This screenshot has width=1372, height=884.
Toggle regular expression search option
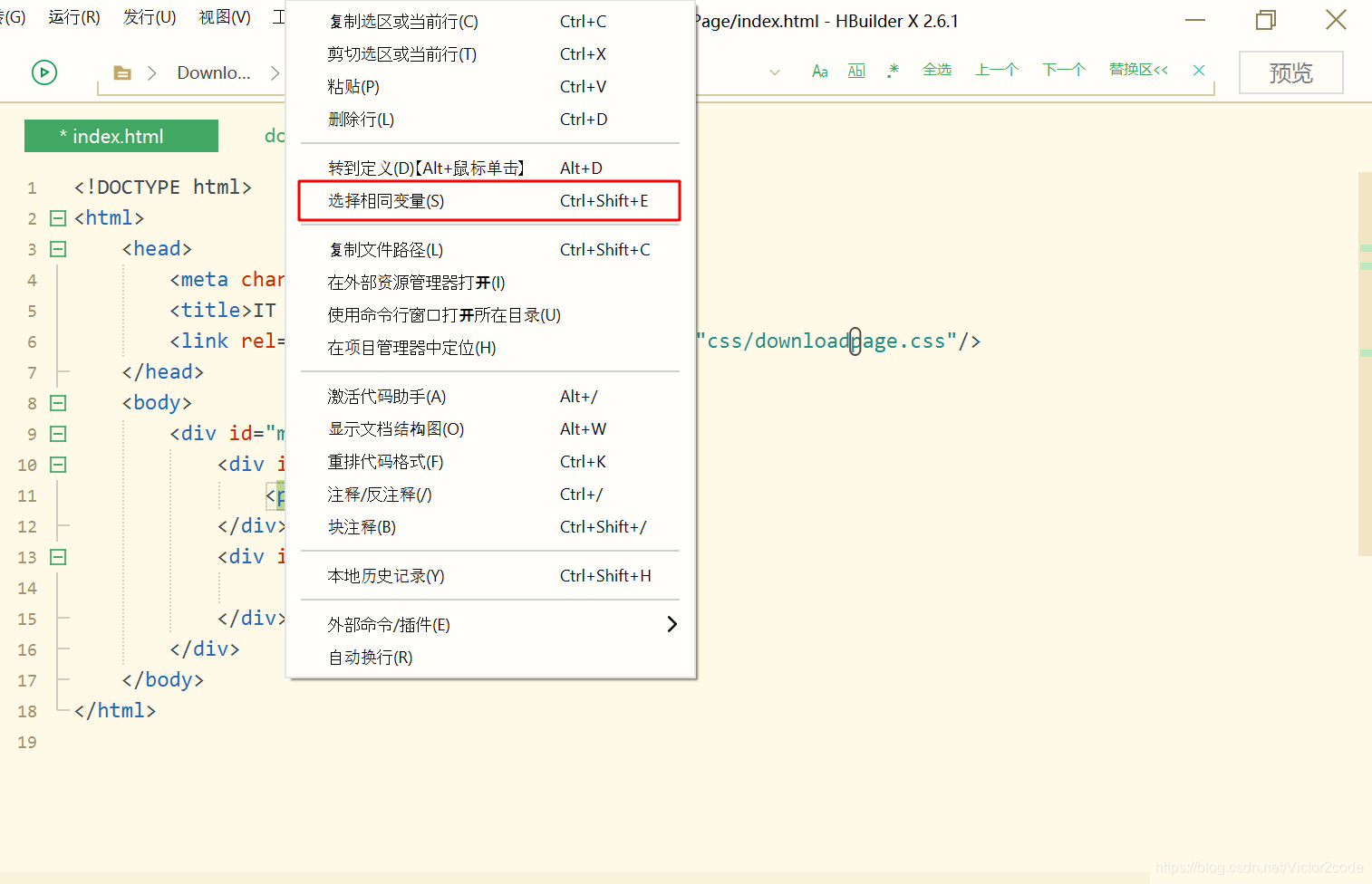click(x=893, y=71)
